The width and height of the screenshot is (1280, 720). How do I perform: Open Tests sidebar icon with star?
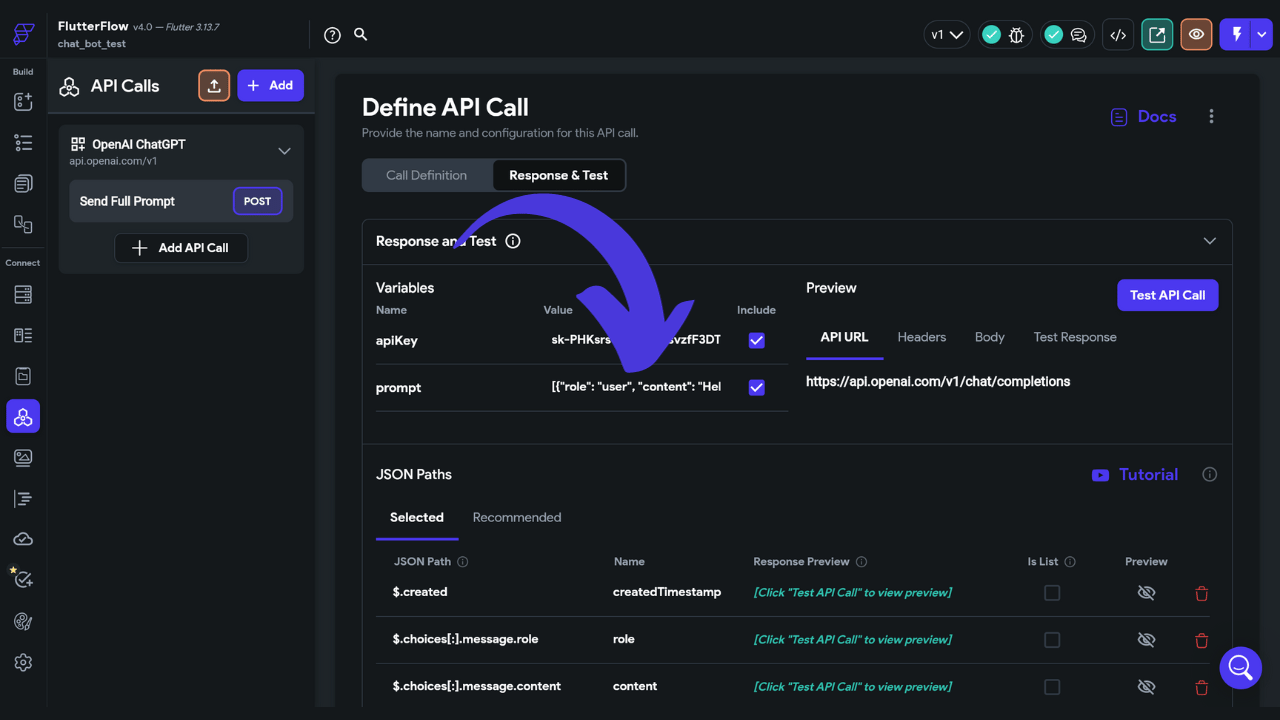point(23,580)
